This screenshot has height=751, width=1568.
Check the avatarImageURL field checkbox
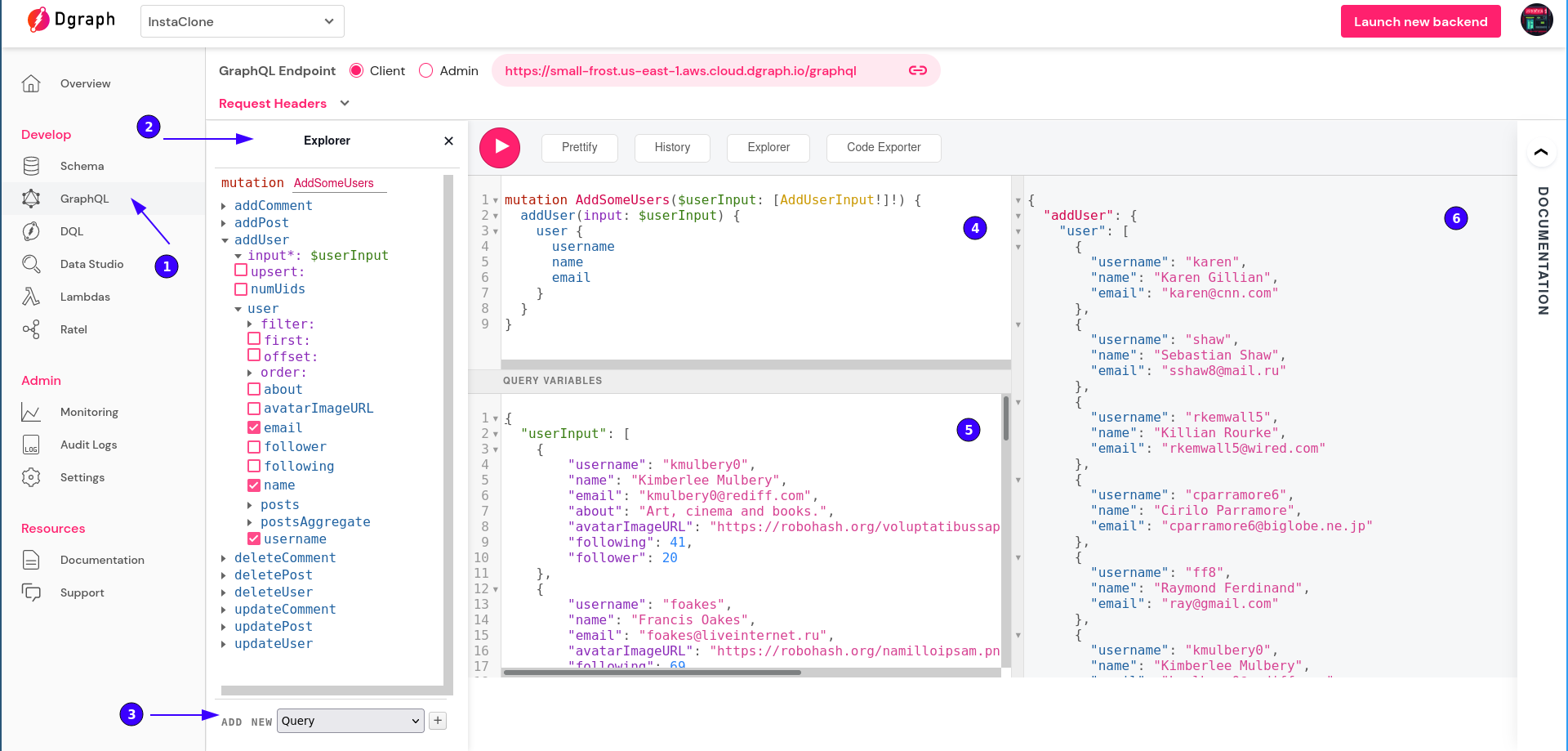(x=254, y=409)
